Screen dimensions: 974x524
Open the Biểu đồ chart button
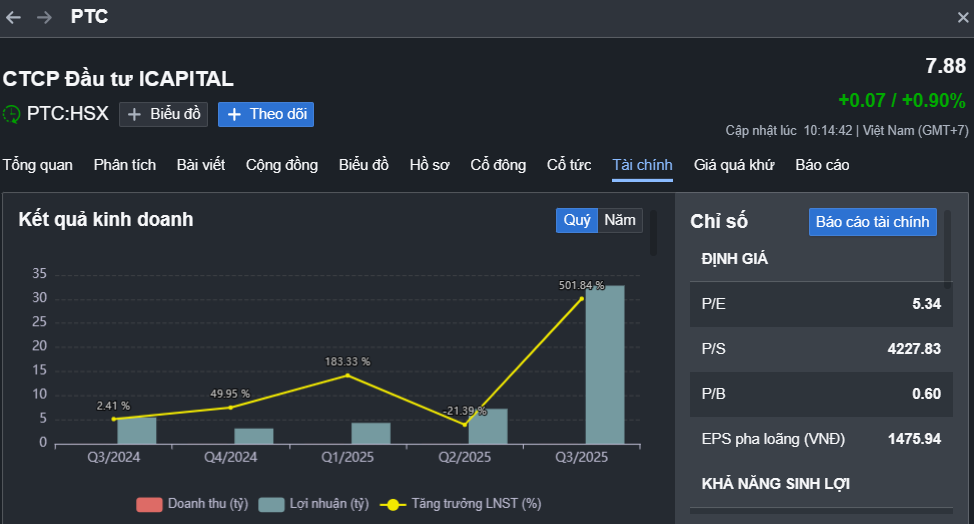[163, 114]
